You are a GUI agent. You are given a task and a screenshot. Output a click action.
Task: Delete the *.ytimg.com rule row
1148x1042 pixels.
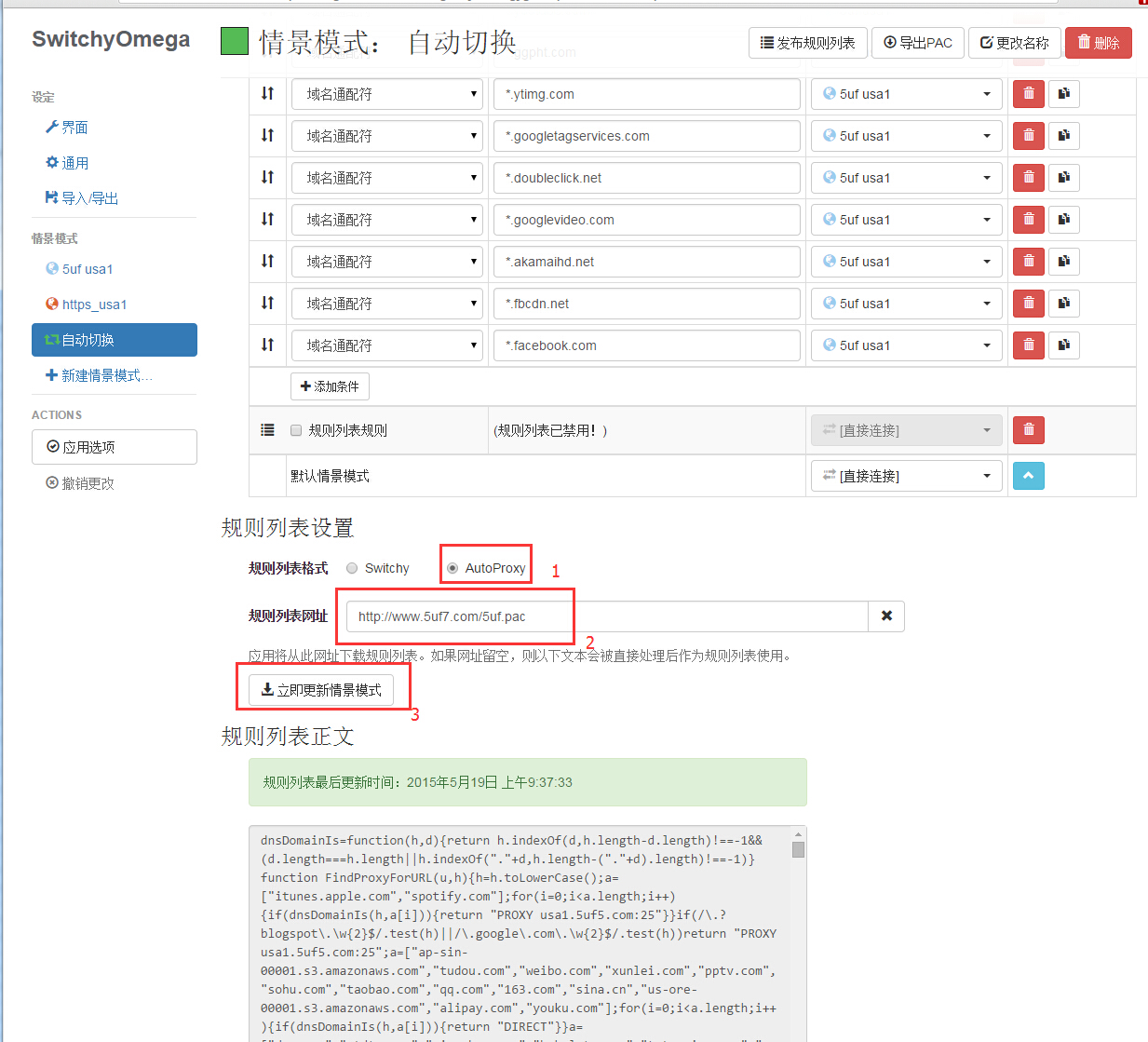(1028, 94)
